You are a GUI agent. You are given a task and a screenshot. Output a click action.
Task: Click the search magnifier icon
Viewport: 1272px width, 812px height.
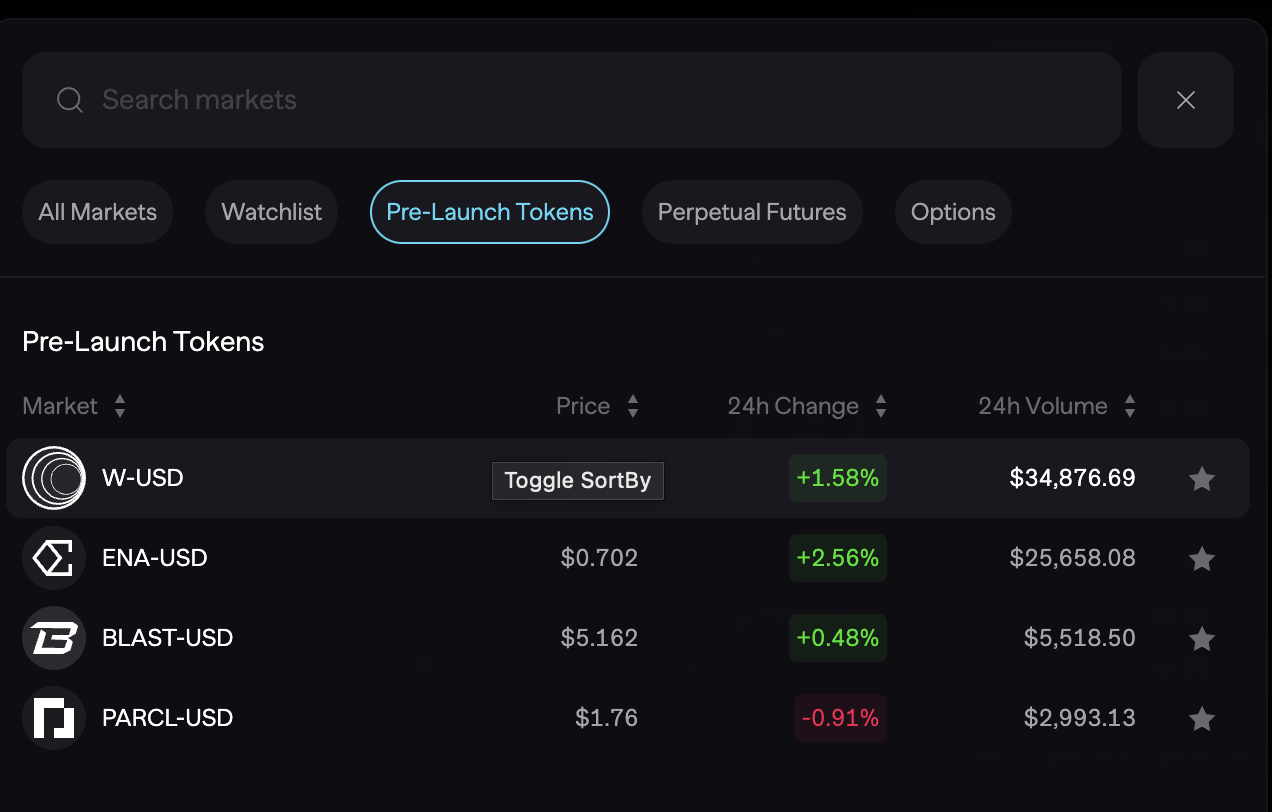coord(69,100)
